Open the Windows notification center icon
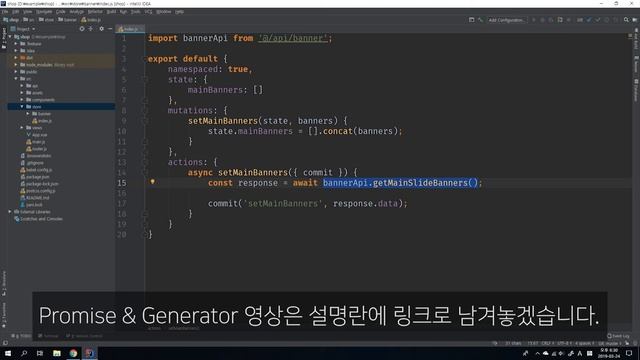Screen dimensions: 640x360 pos(629,353)
